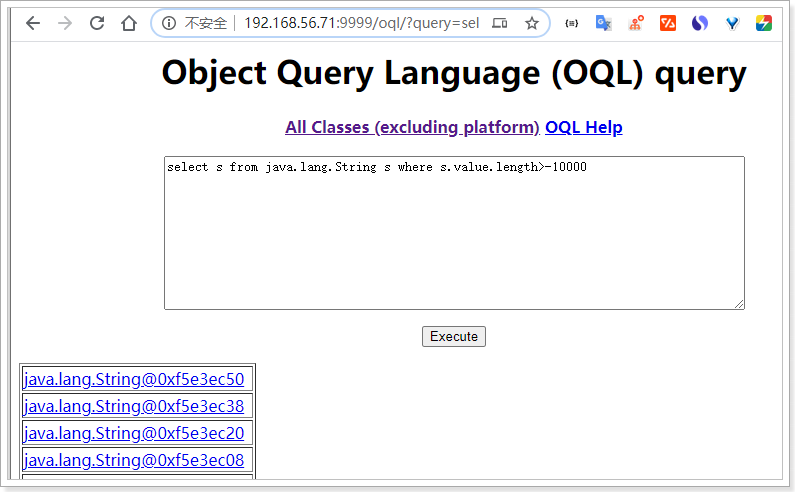
Task: Open java.lang.String@0xf5e3ec50 result
Action: [x=134, y=379]
